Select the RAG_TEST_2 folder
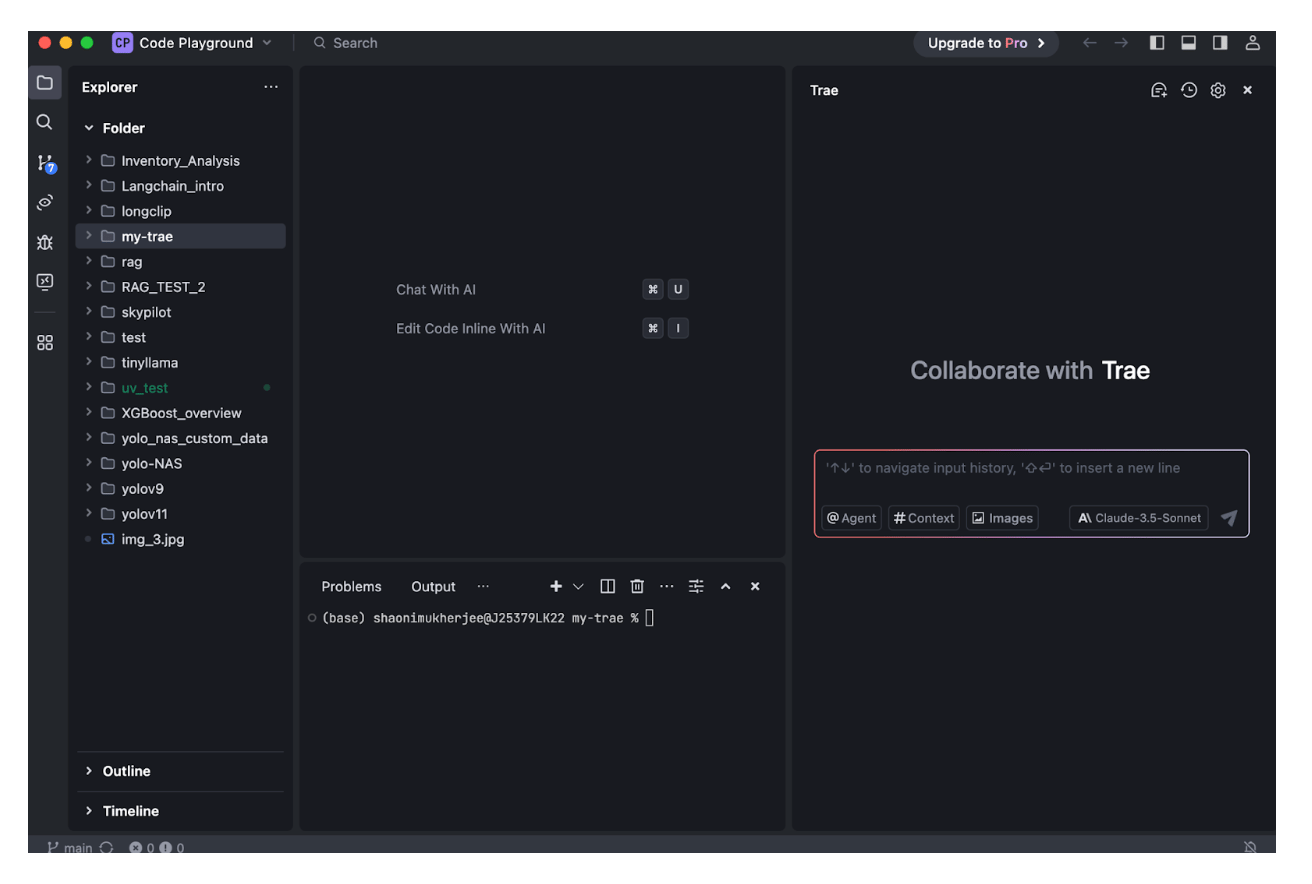 pos(180,287)
